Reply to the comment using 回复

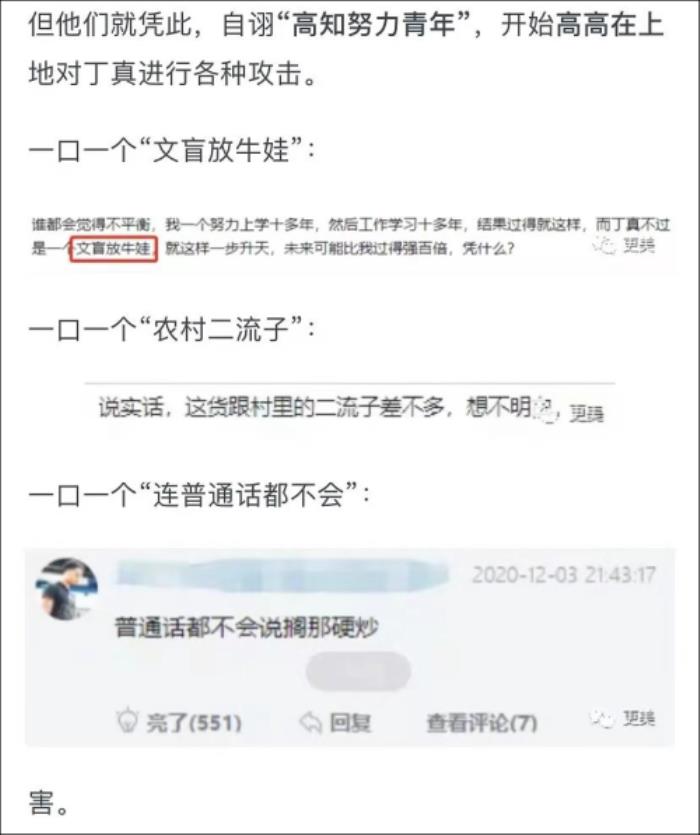(x=335, y=723)
